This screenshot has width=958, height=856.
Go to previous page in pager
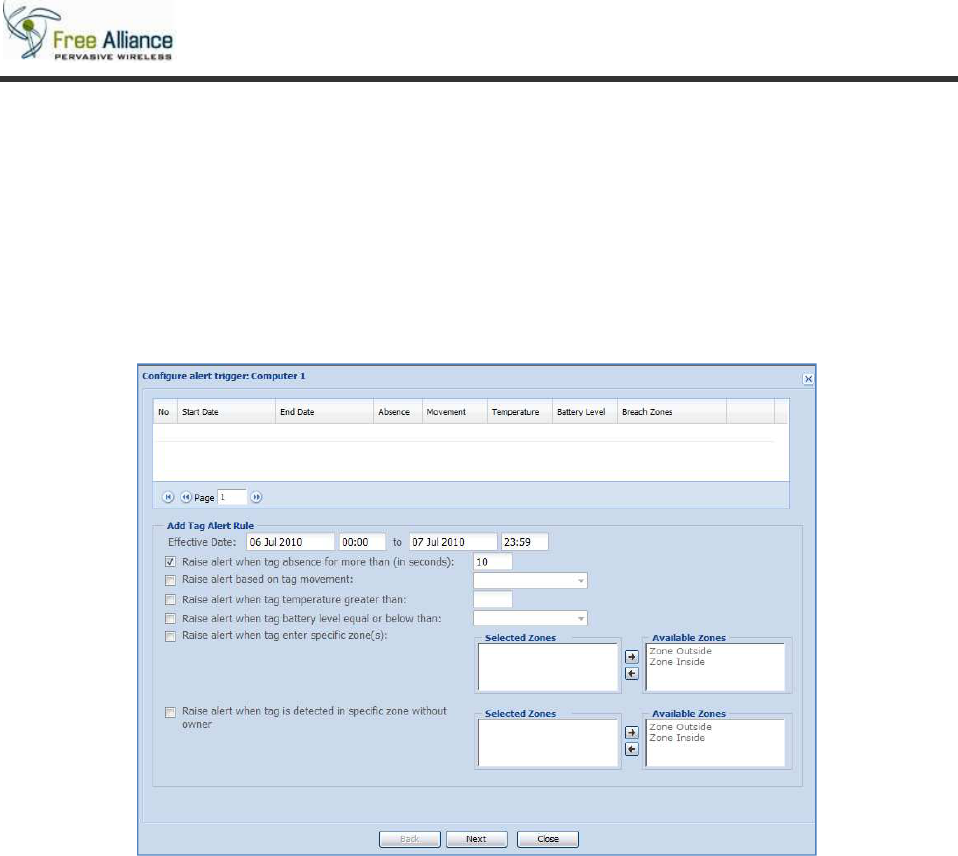(x=186, y=497)
